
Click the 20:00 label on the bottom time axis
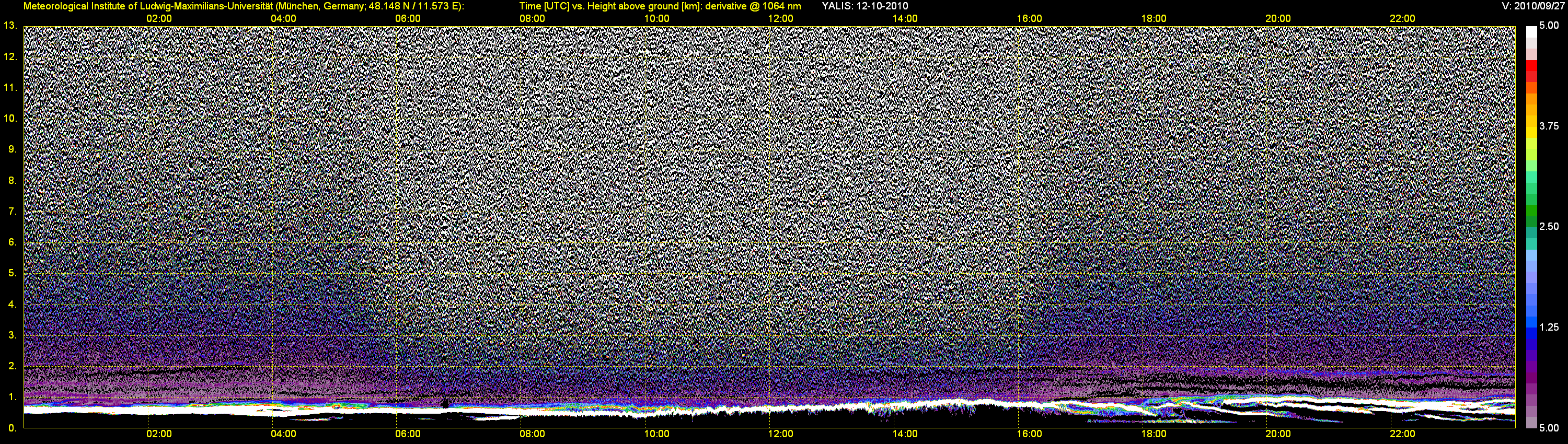(x=1277, y=434)
